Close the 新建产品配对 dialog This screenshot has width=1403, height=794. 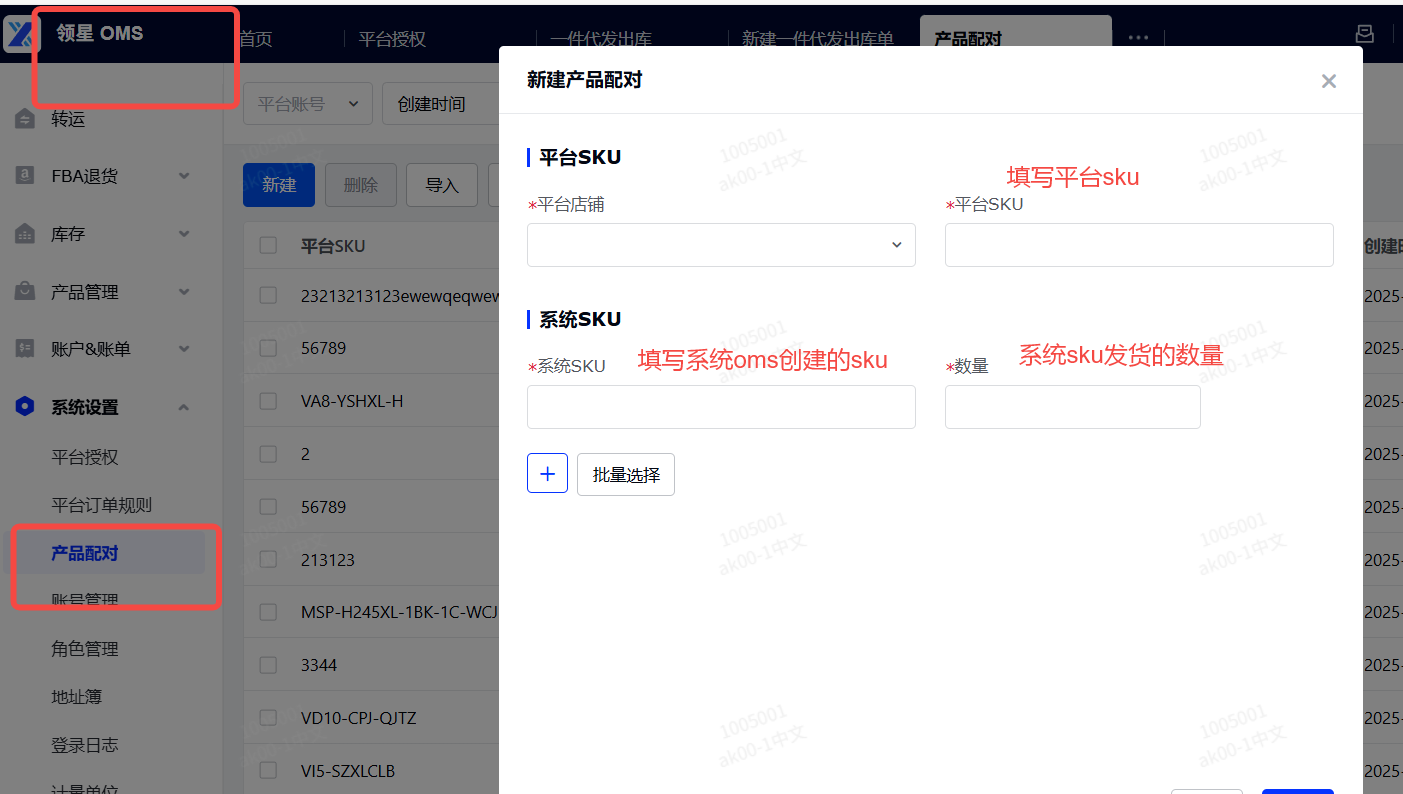pyautogui.click(x=1329, y=81)
